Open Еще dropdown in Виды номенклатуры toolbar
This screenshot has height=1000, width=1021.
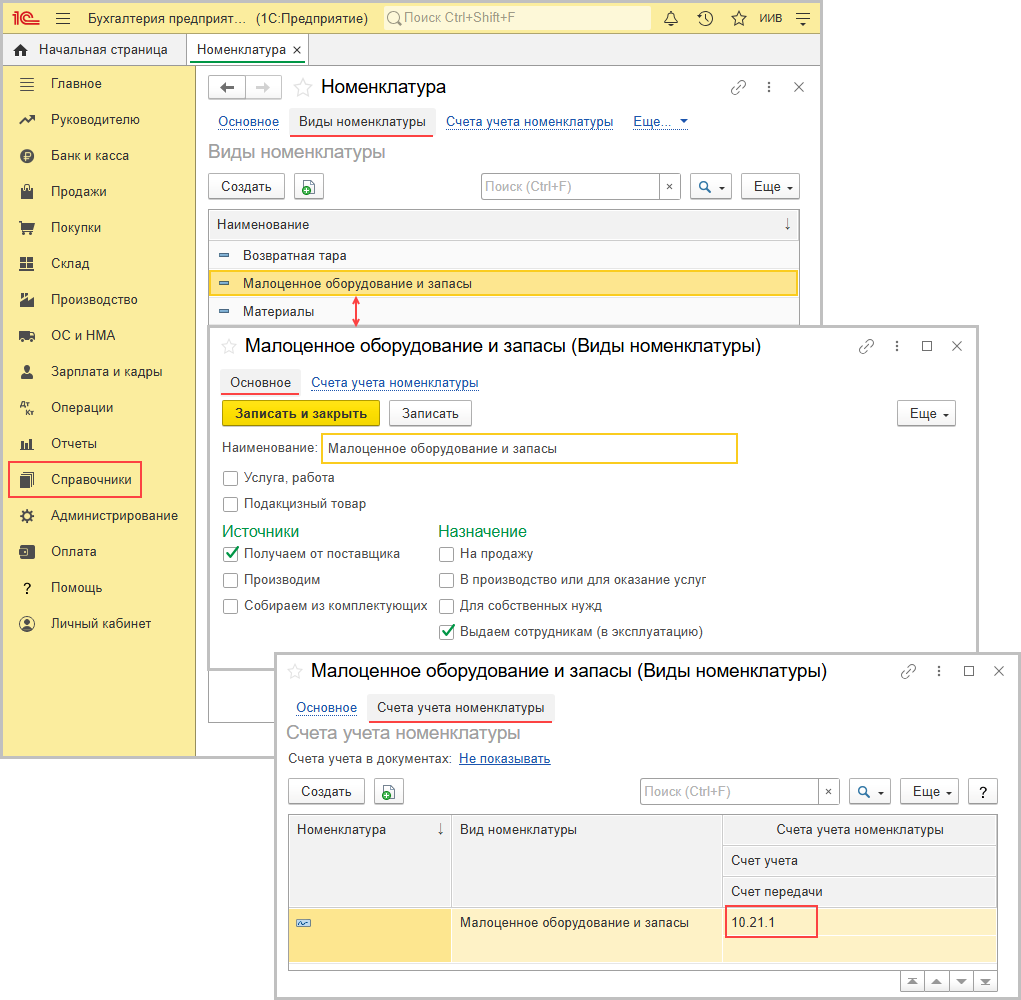click(x=770, y=187)
